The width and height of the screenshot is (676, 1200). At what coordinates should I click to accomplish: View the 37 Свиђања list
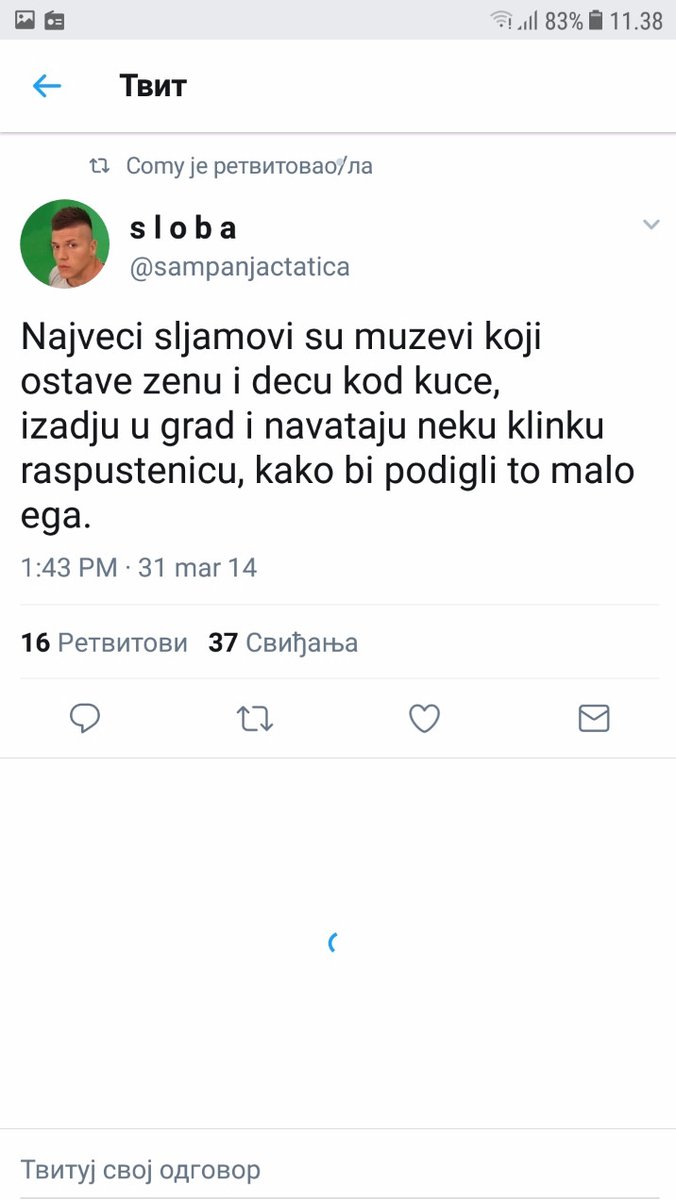[x=283, y=643]
